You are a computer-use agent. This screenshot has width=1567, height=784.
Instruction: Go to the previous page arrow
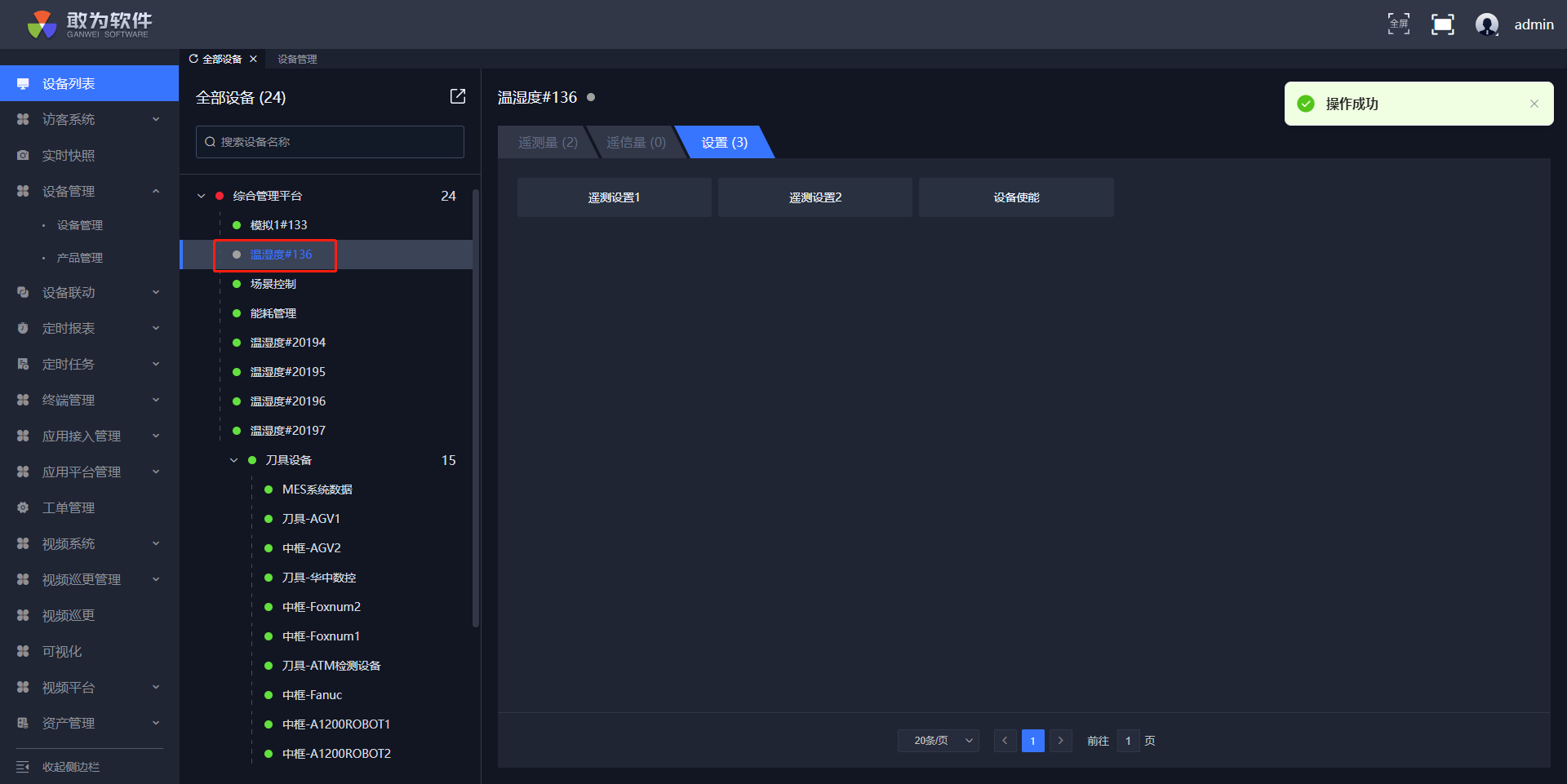click(1005, 741)
